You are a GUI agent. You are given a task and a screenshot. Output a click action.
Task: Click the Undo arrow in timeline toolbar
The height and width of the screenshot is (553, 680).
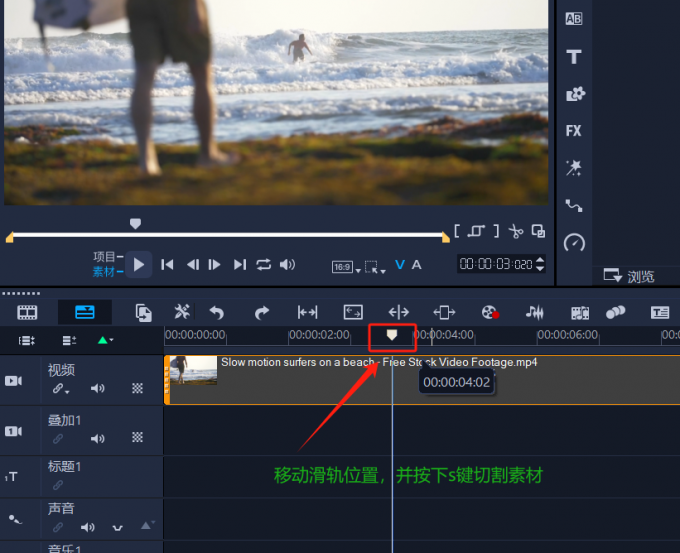tap(216, 312)
